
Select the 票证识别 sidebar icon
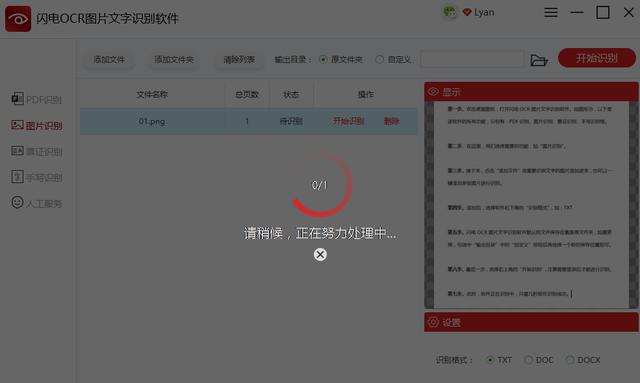tap(17, 151)
